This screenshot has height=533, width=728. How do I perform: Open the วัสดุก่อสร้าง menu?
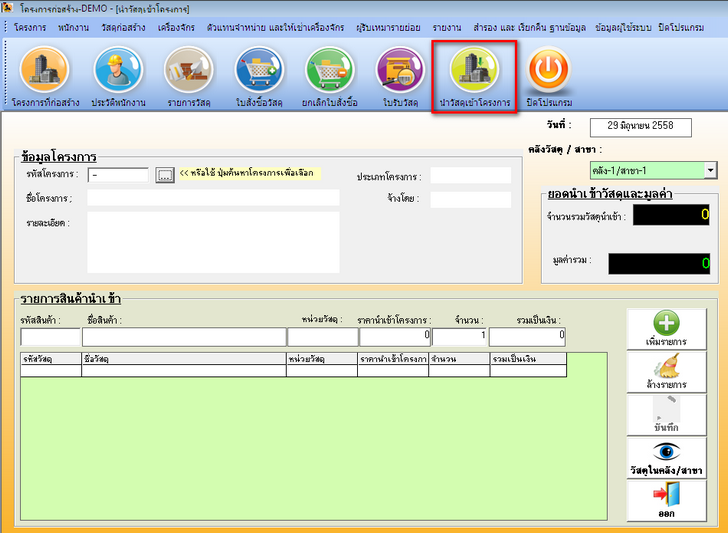[x=123, y=27]
